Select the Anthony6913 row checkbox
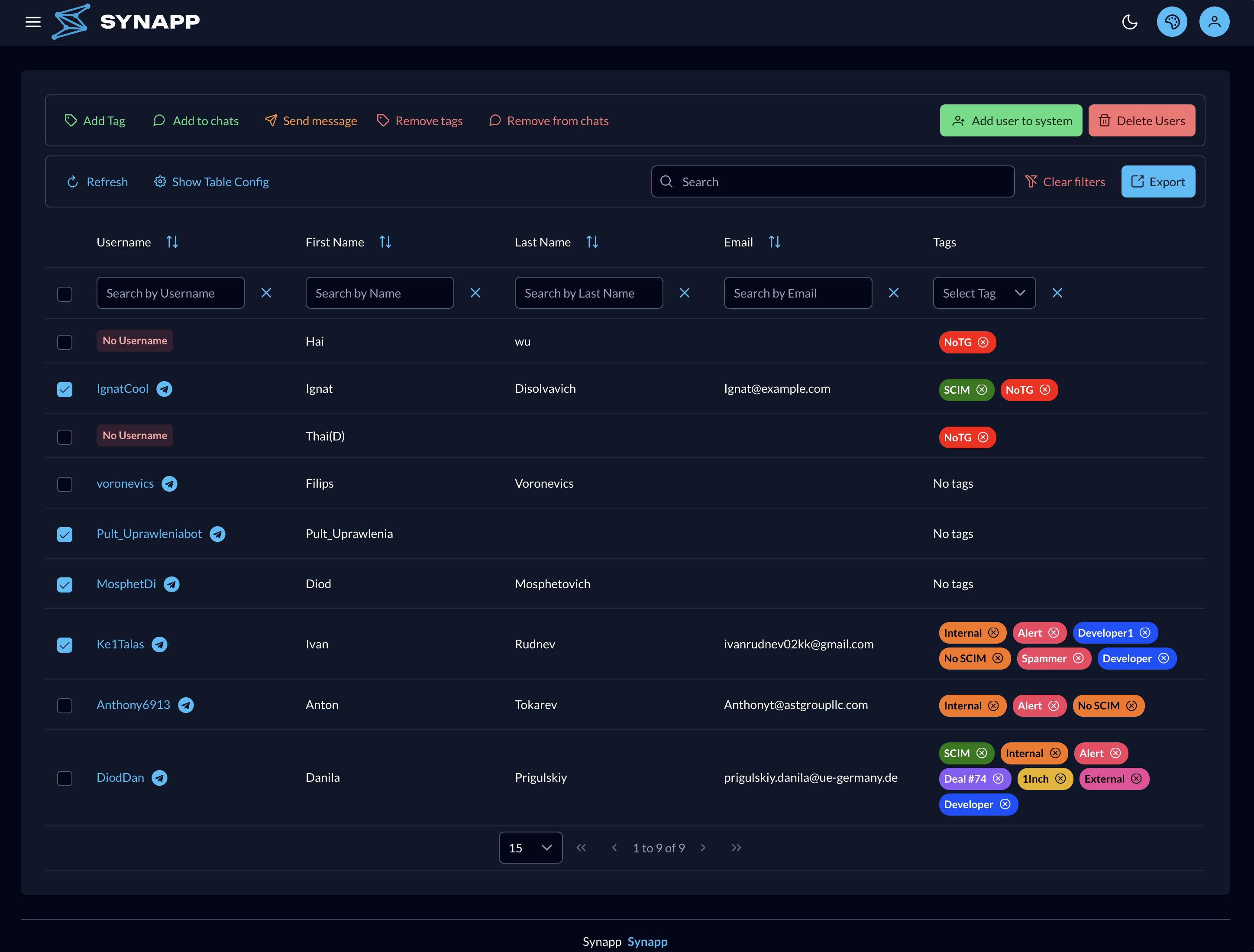 (x=65, y=706)
